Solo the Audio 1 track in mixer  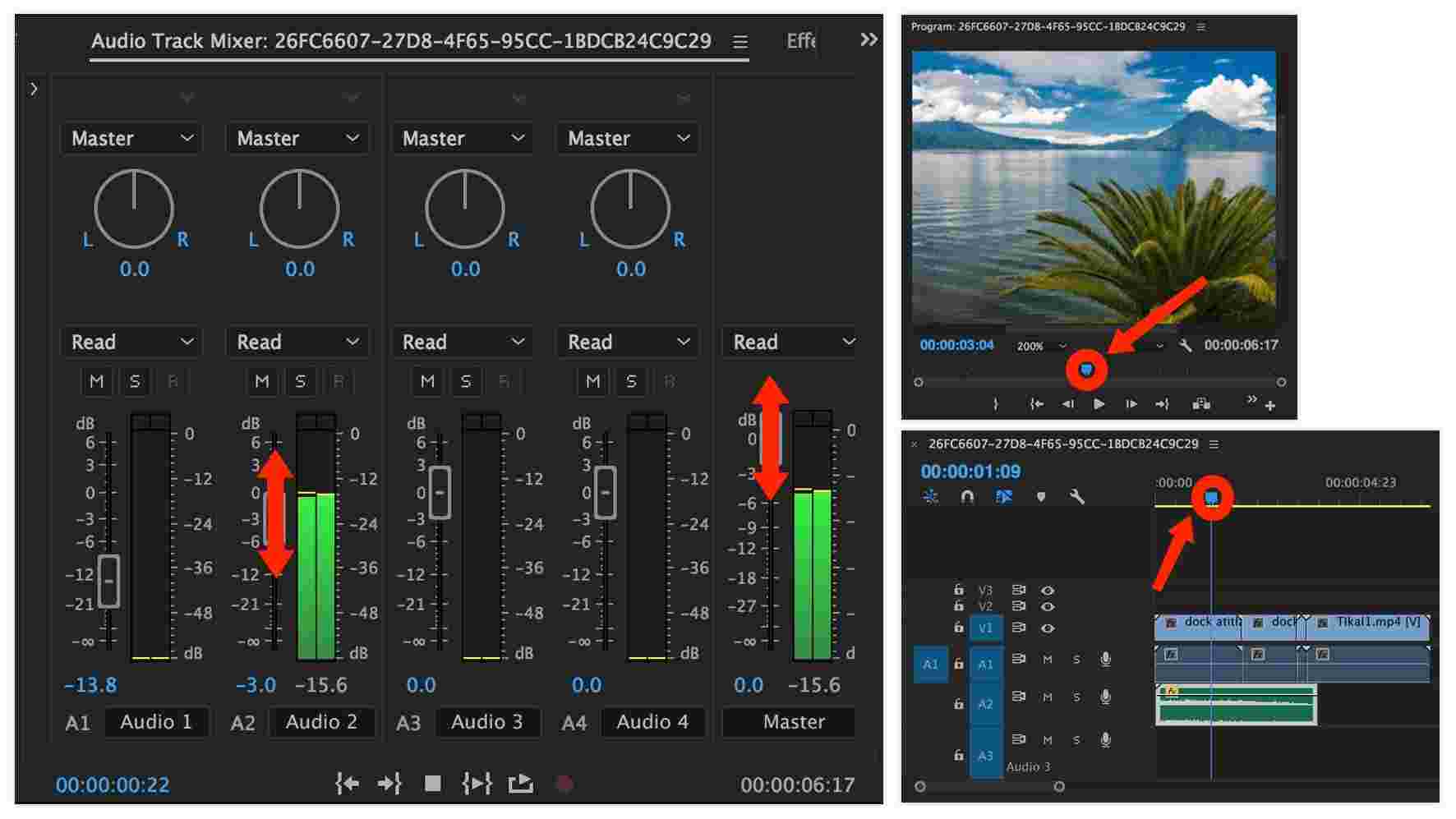(135, 381)
